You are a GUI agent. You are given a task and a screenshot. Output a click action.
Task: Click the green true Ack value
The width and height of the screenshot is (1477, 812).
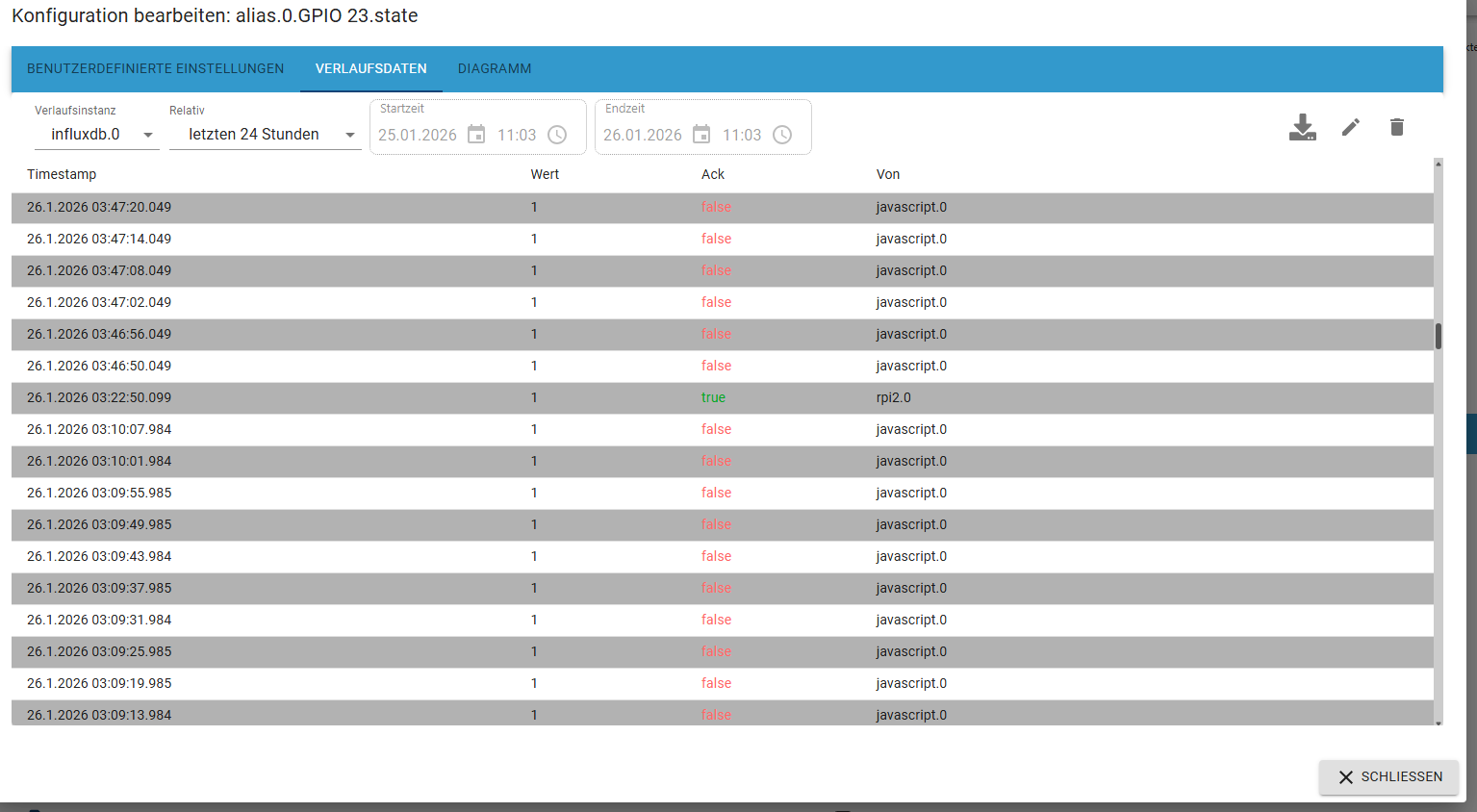(x=713, y=397)
